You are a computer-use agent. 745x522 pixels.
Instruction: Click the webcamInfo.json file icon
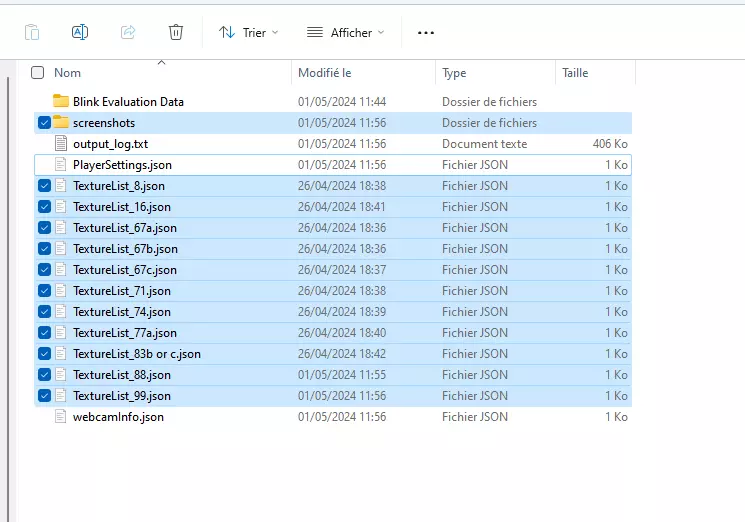pyautogui.click(x=61, y=417)
